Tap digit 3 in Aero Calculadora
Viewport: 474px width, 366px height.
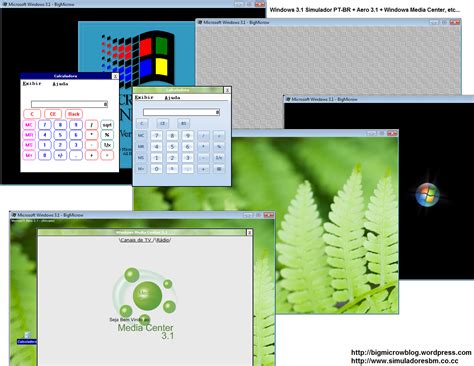[188, 158]
